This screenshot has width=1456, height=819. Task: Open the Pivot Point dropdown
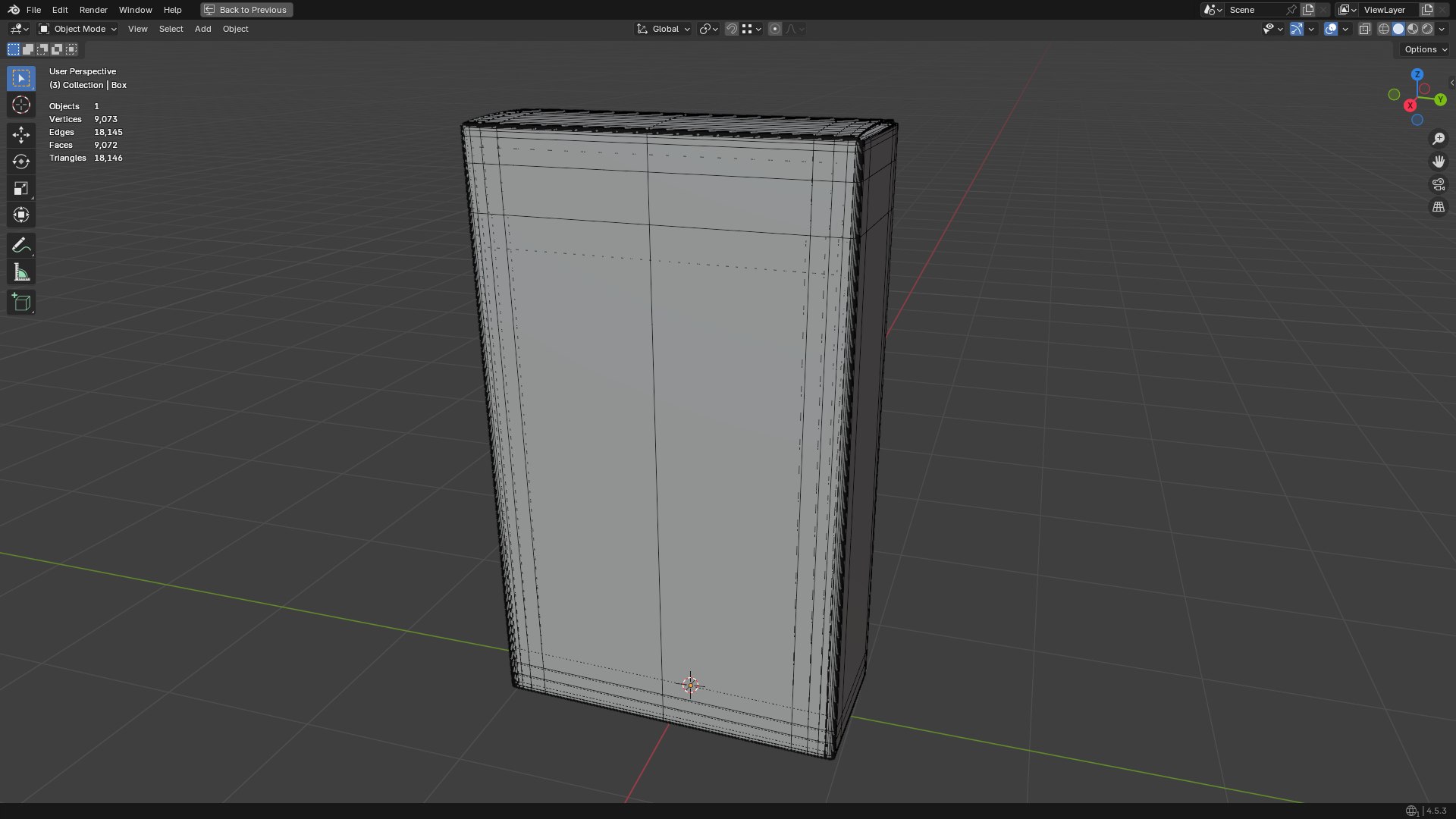709,29
